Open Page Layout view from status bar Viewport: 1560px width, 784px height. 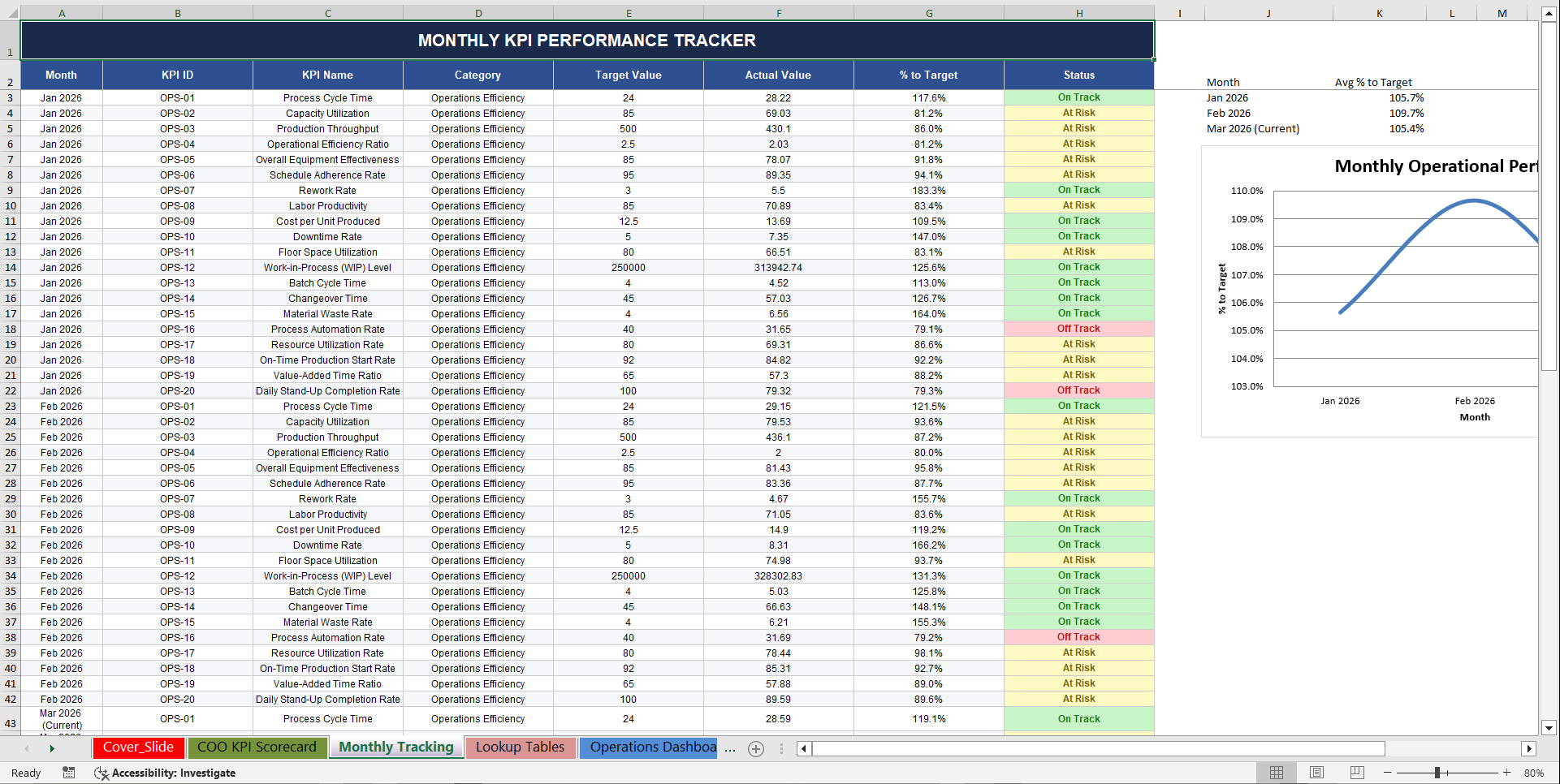1316,772
